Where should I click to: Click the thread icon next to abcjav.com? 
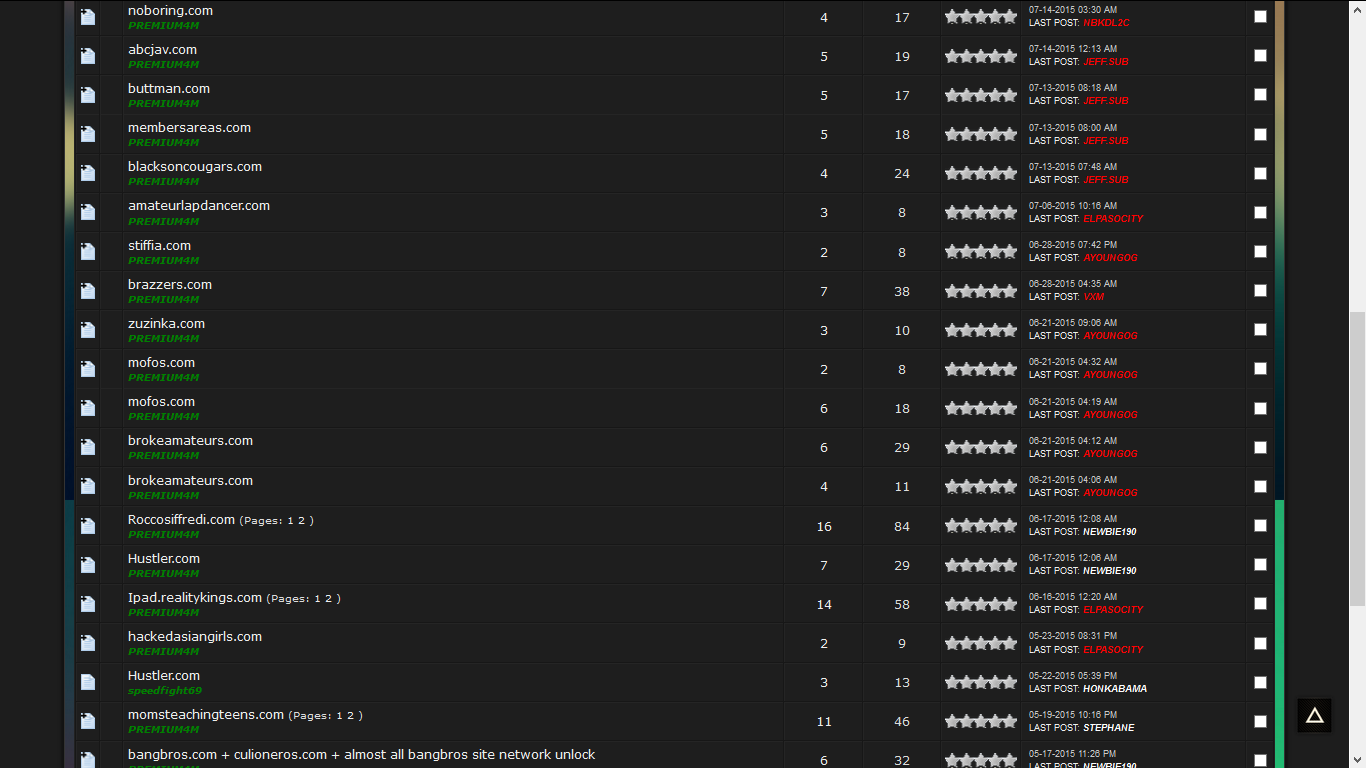[x=88, y=56]
